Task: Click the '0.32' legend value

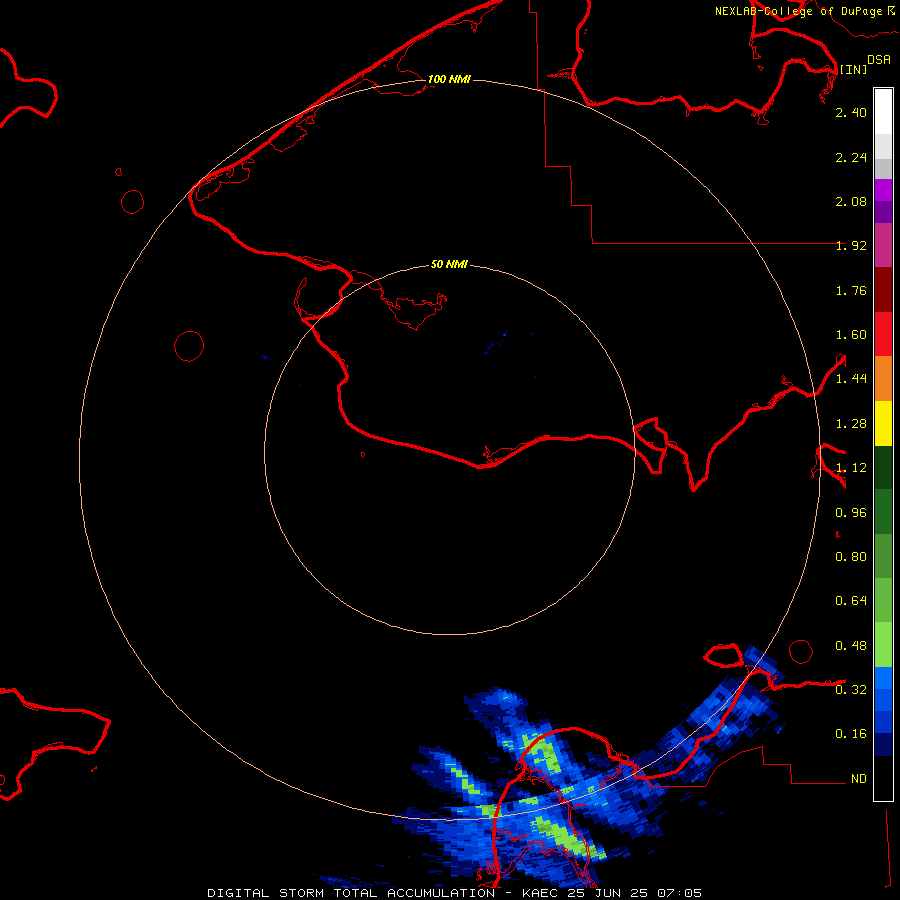Action: [851, 689]
